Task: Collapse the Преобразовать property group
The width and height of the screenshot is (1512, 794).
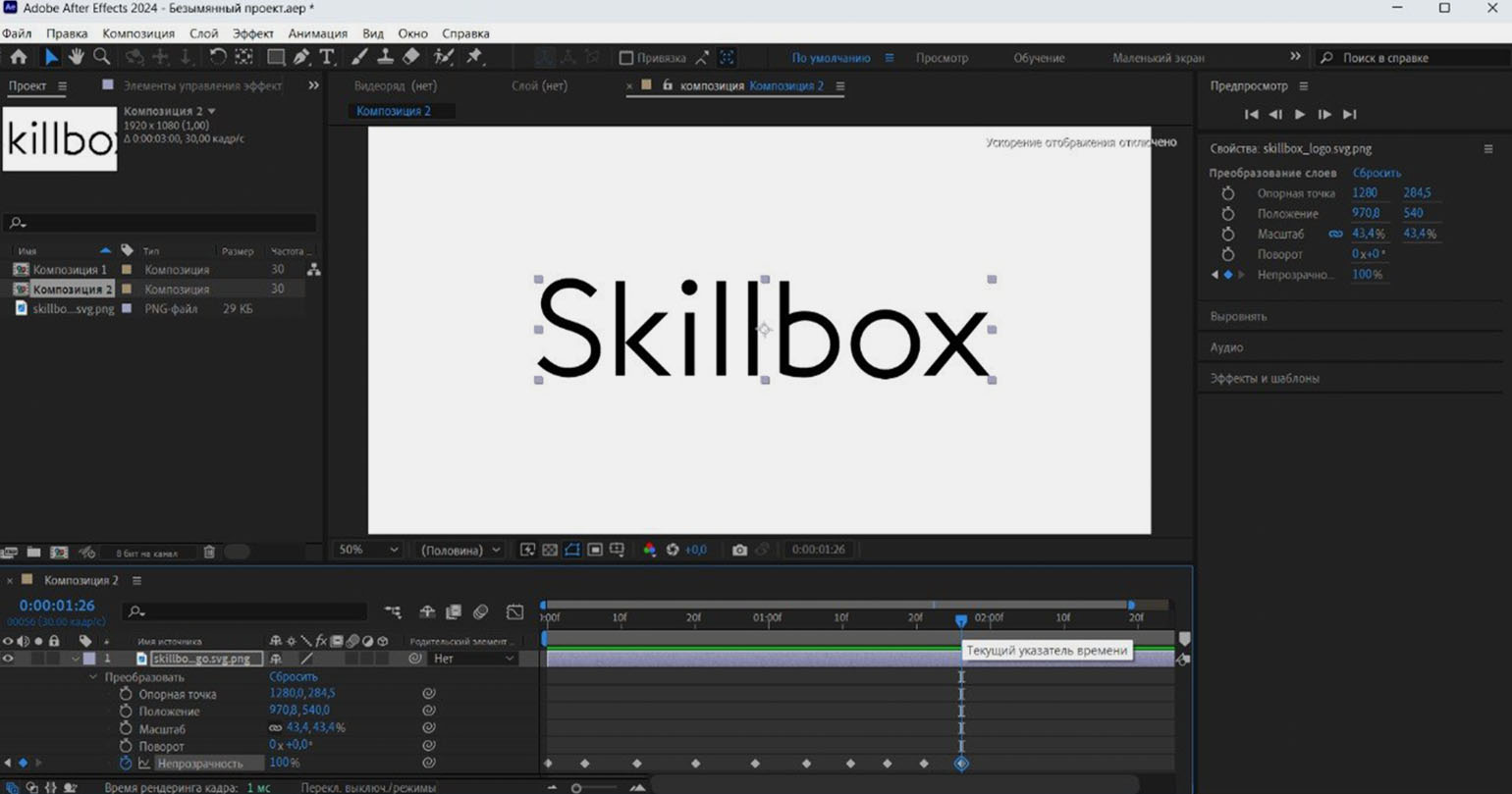Action: click(94, 677)
